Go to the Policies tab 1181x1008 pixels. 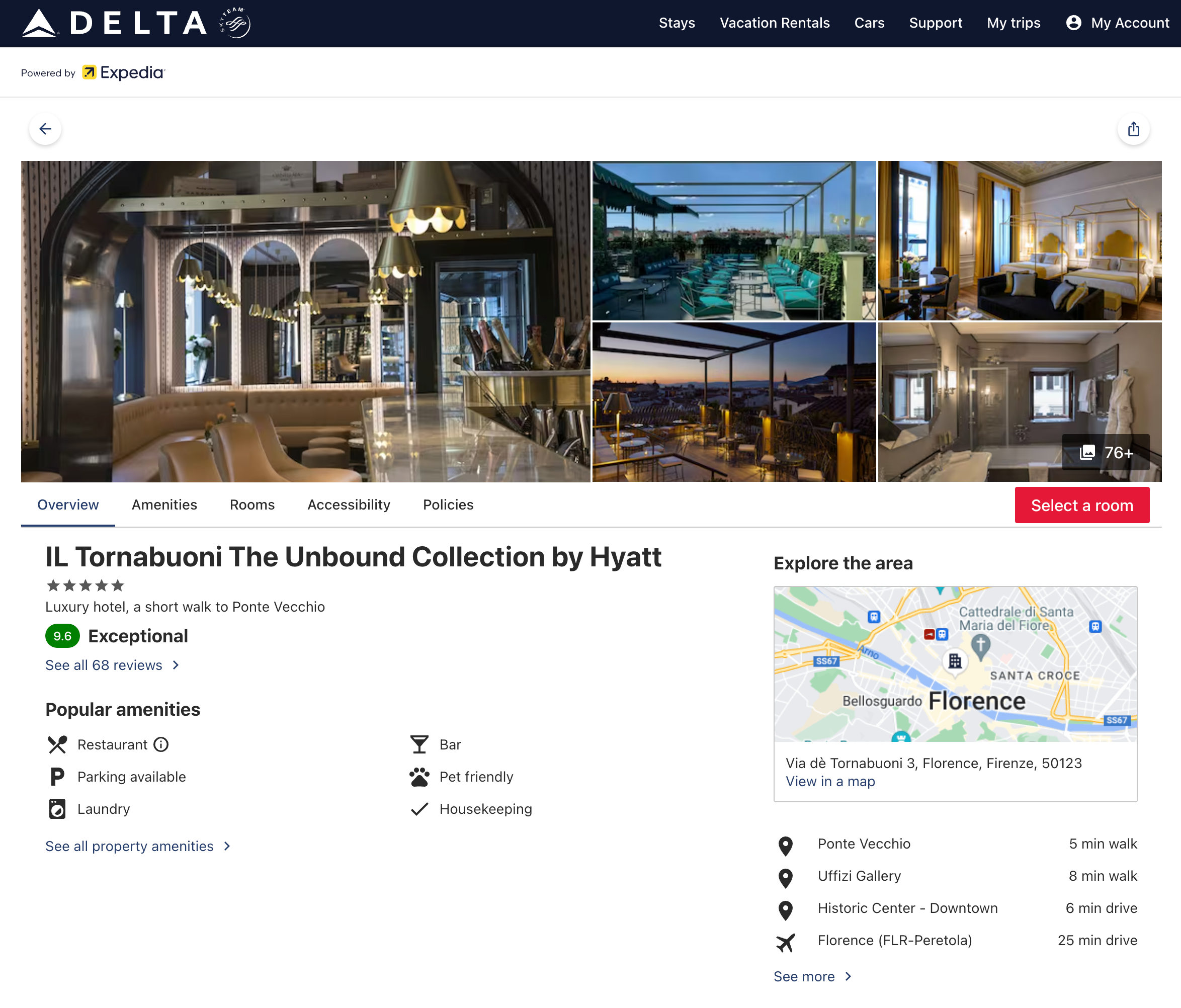coord(448,505)
